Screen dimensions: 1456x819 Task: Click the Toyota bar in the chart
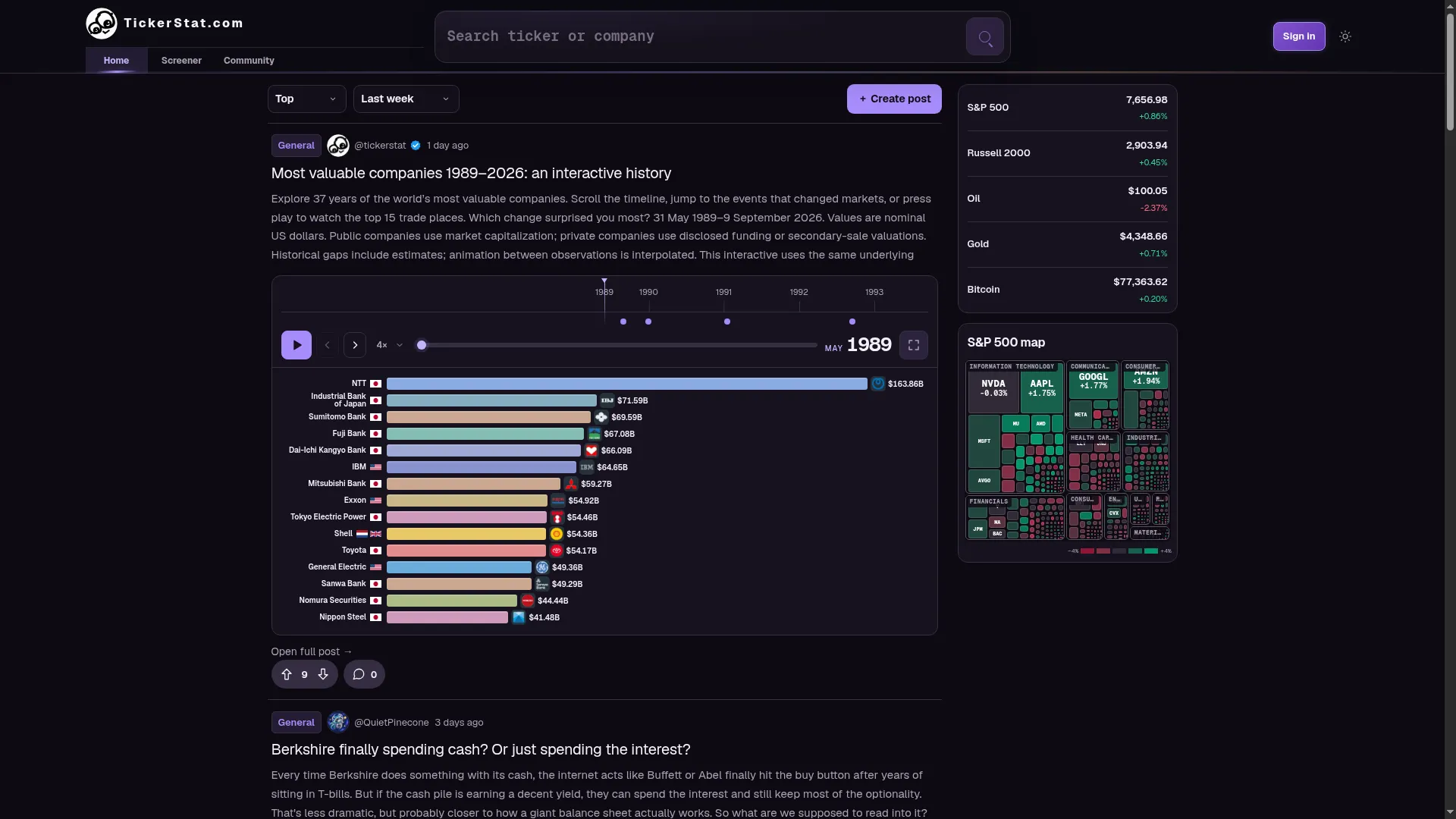(466, 551)
